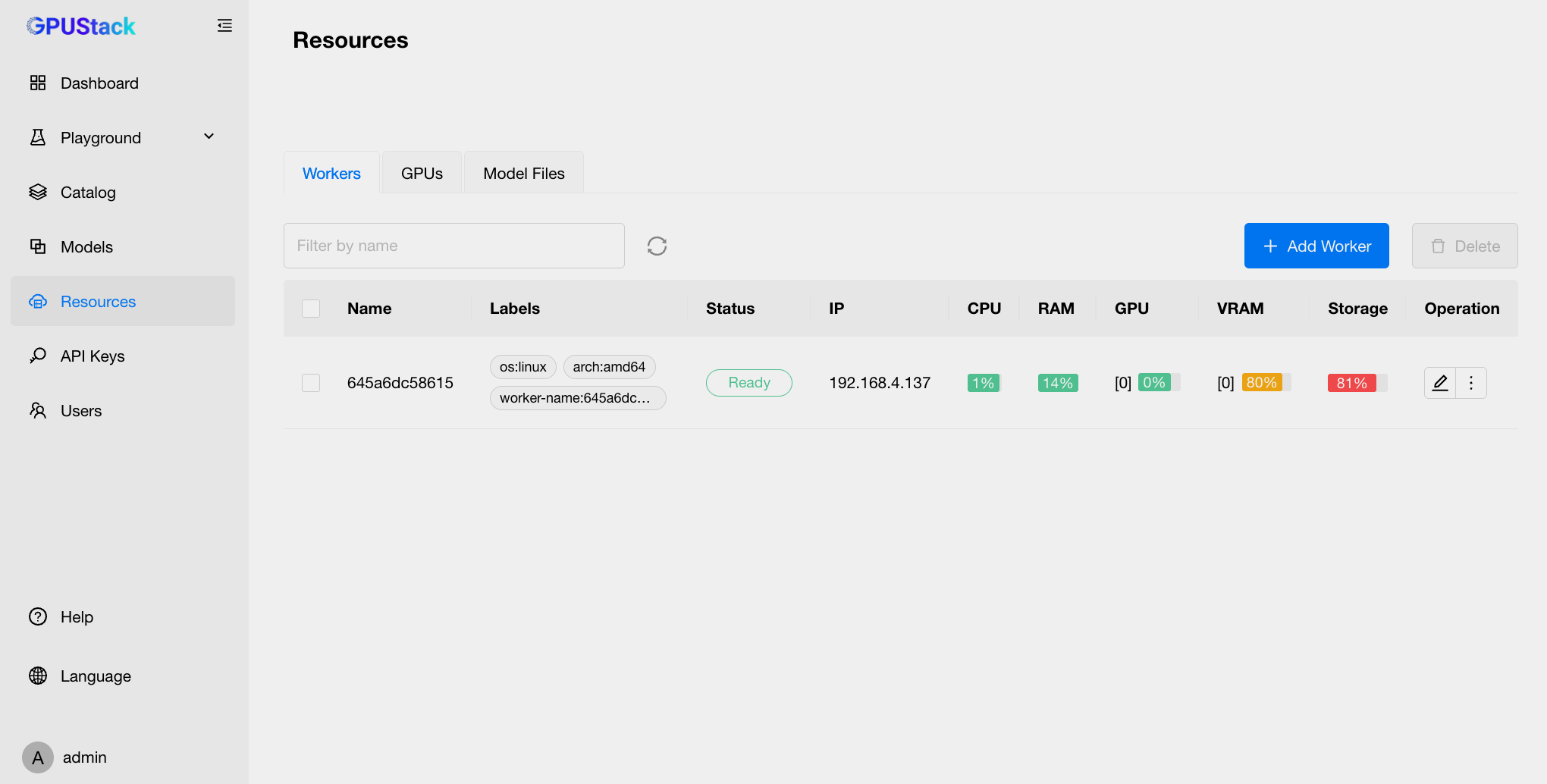The width and height of the screenshot is (1547, 784).
Task: Click the Labels column header
Action: point(515,309)
